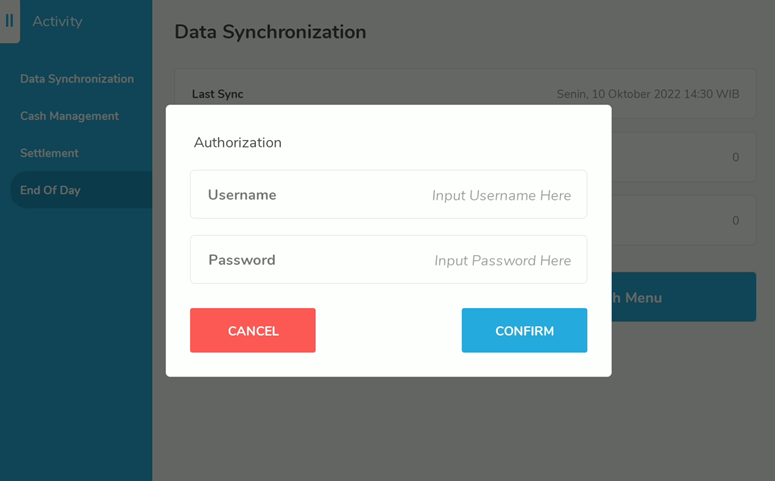Open Data Synchronization in the sidebar
The height and width of the screenshot is (481, 775).
[77, 79]
